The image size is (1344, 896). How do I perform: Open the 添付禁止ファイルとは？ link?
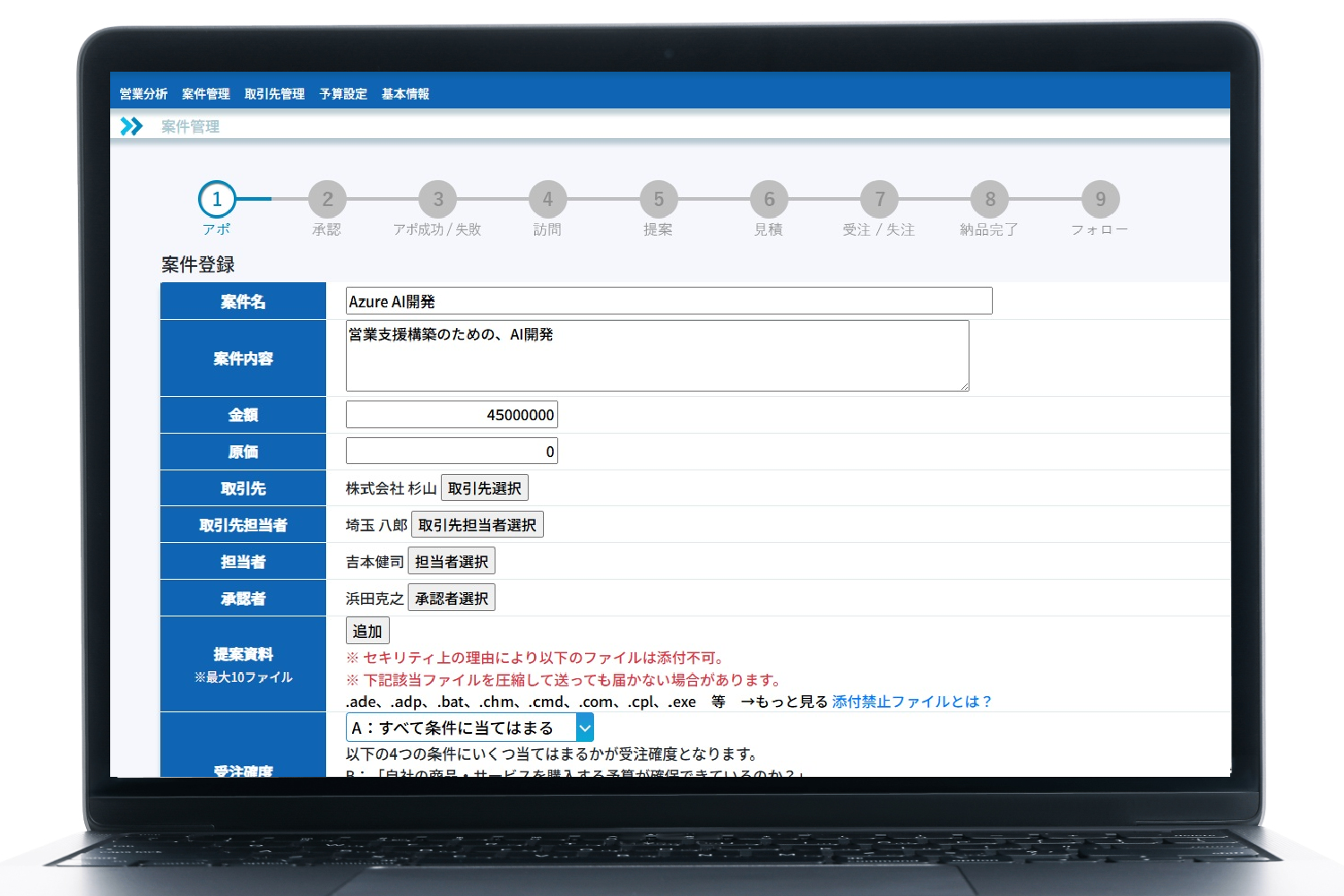(911, 702)
